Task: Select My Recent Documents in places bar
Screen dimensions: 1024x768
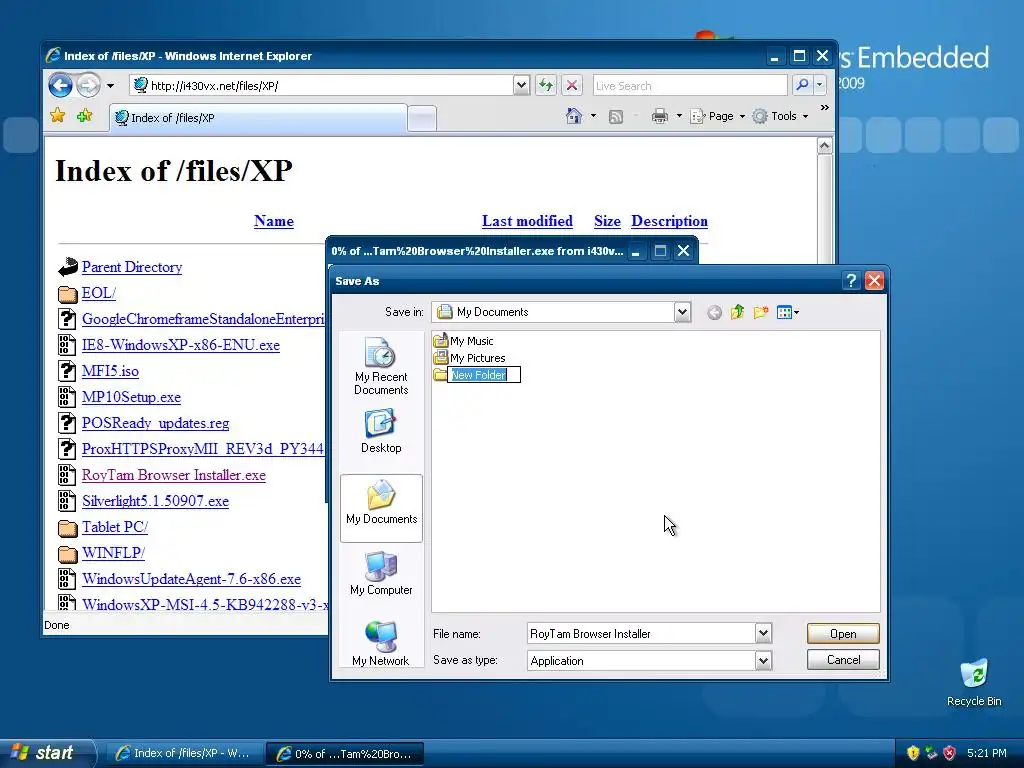Action: 381,366
